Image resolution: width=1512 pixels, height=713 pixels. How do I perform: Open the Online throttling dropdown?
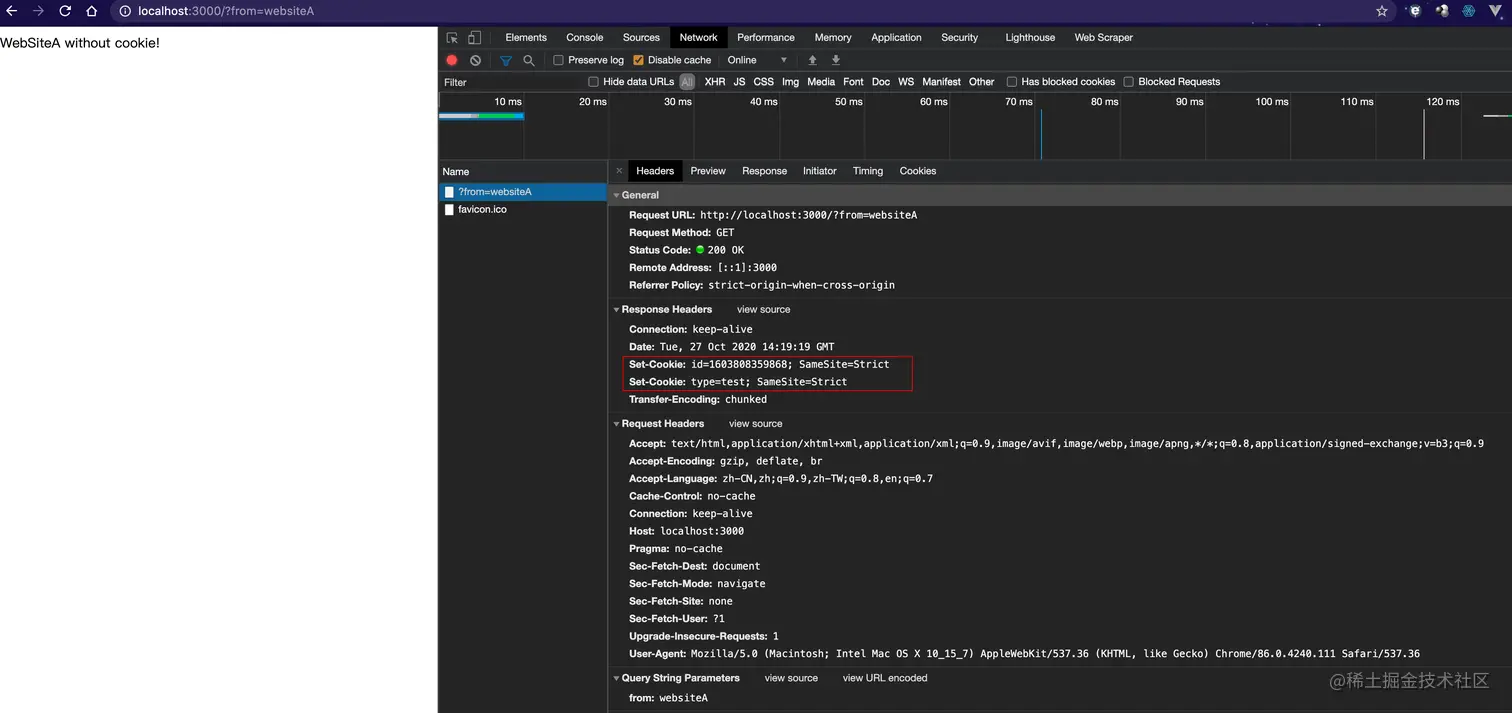[x=757, y=60]
